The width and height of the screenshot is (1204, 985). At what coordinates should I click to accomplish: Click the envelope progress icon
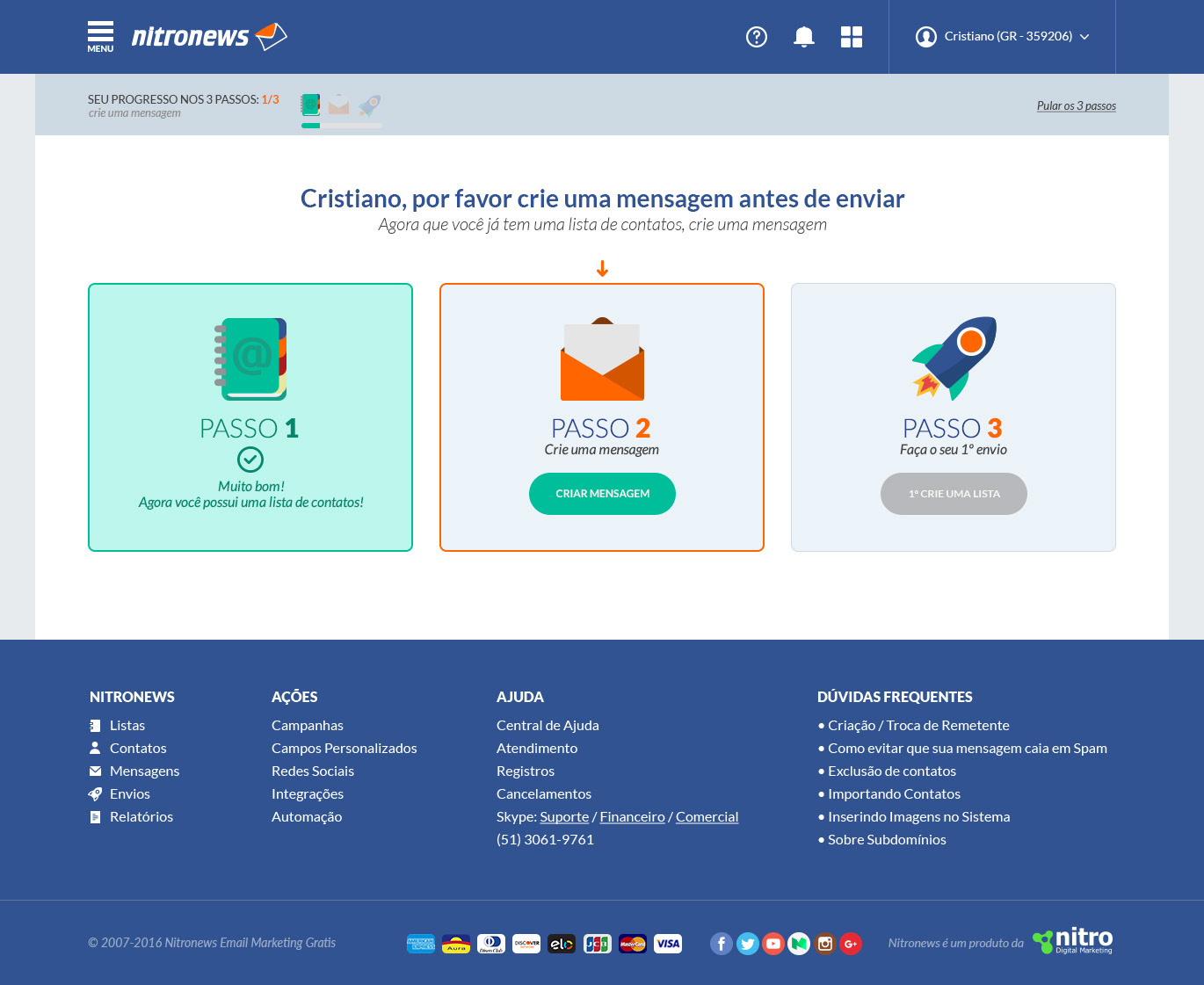point(339,105)
